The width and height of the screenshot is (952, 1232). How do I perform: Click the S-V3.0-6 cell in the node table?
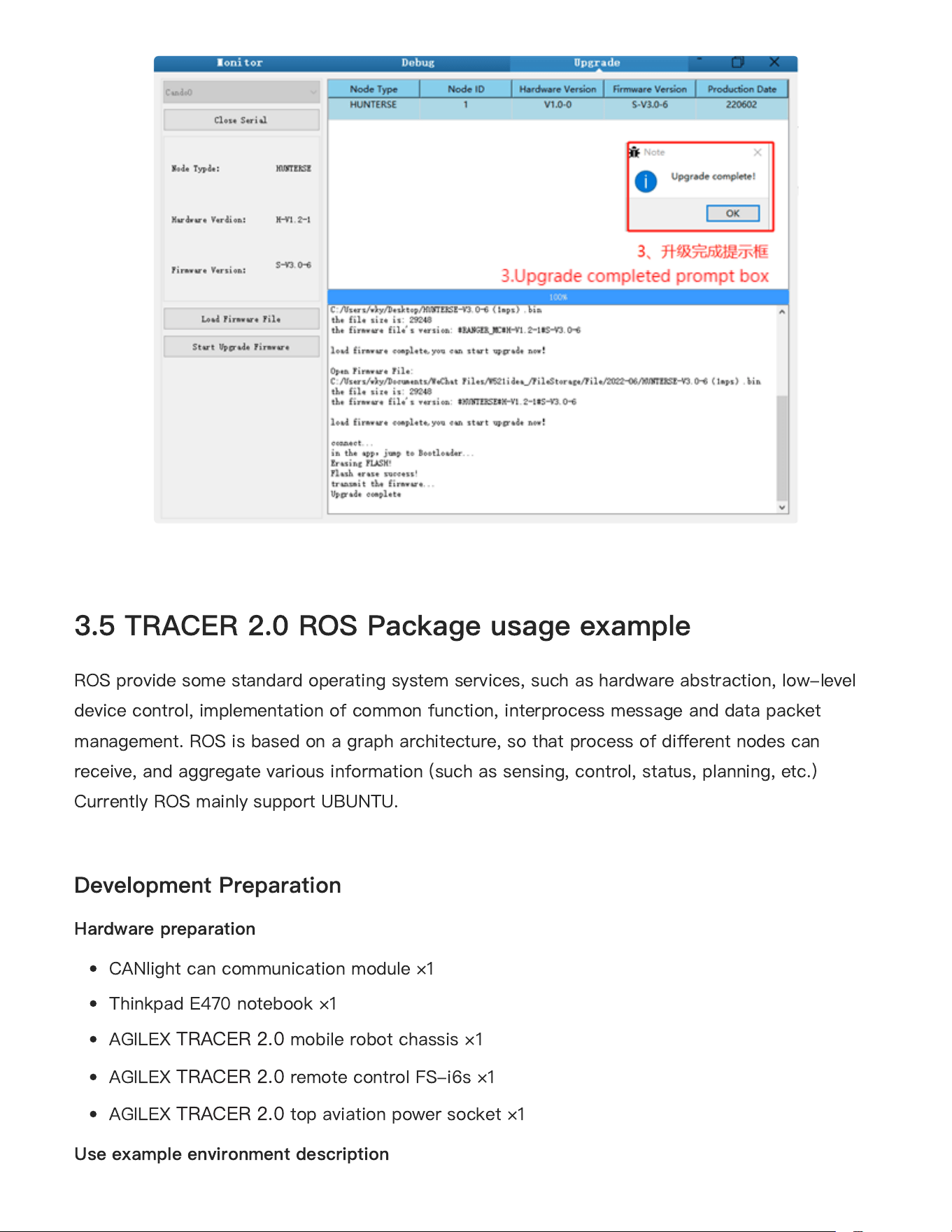point(650,105)
